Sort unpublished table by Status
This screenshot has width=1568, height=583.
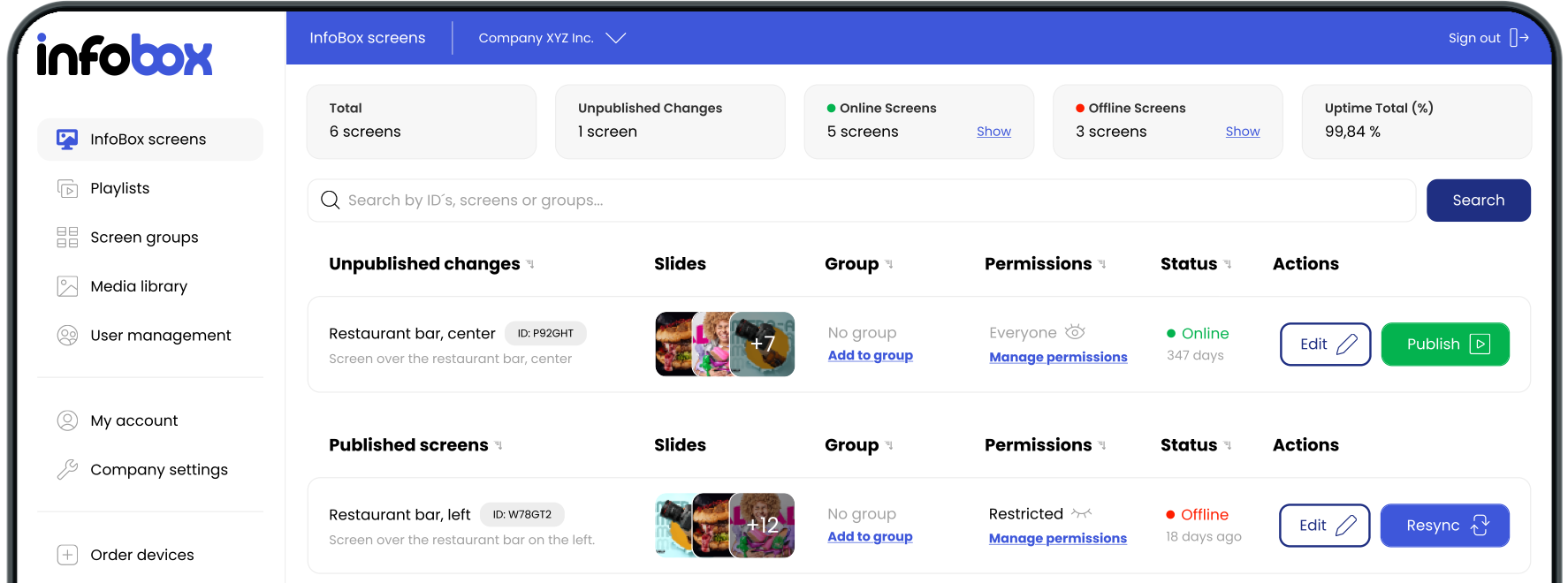pyautogui.click(x=1228, y=264)
